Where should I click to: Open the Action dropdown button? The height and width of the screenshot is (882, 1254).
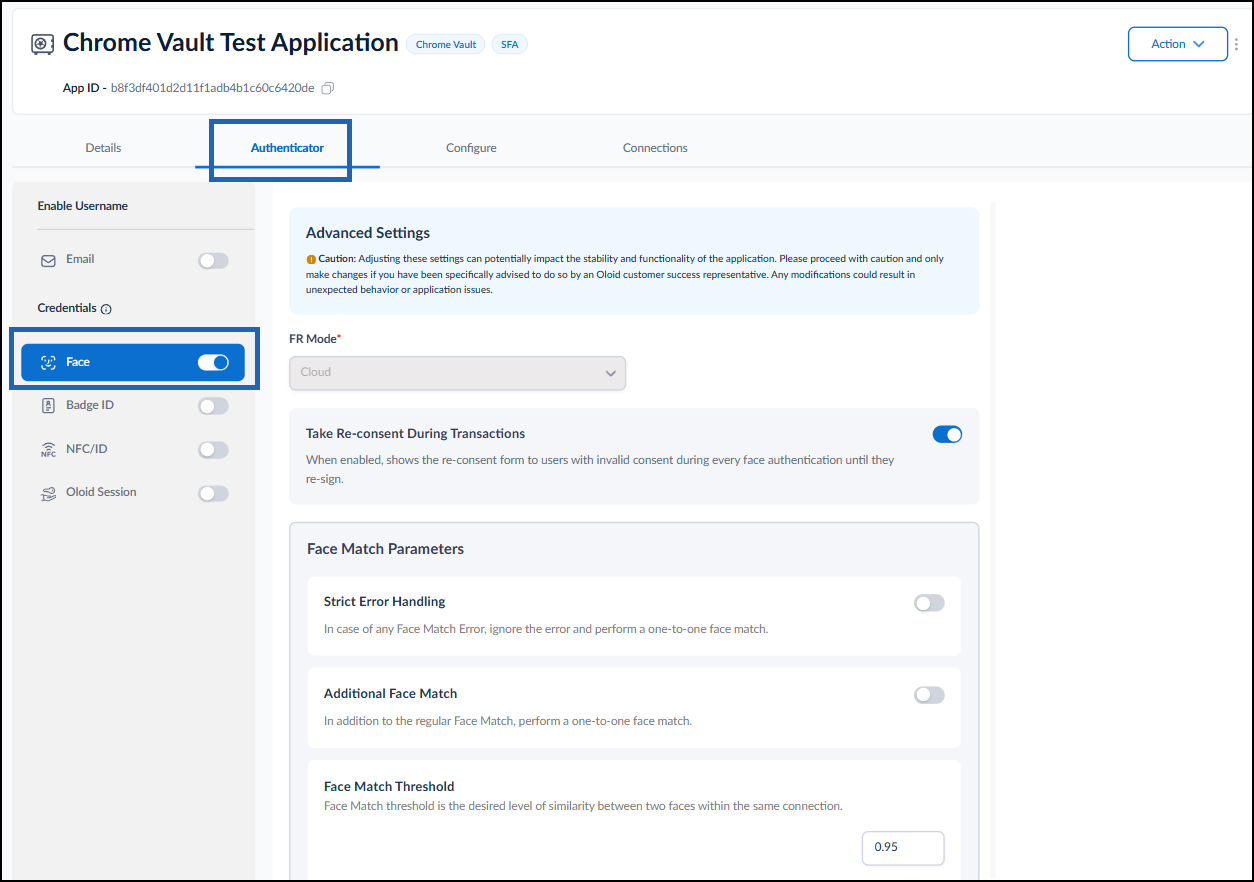[1177, 44]
